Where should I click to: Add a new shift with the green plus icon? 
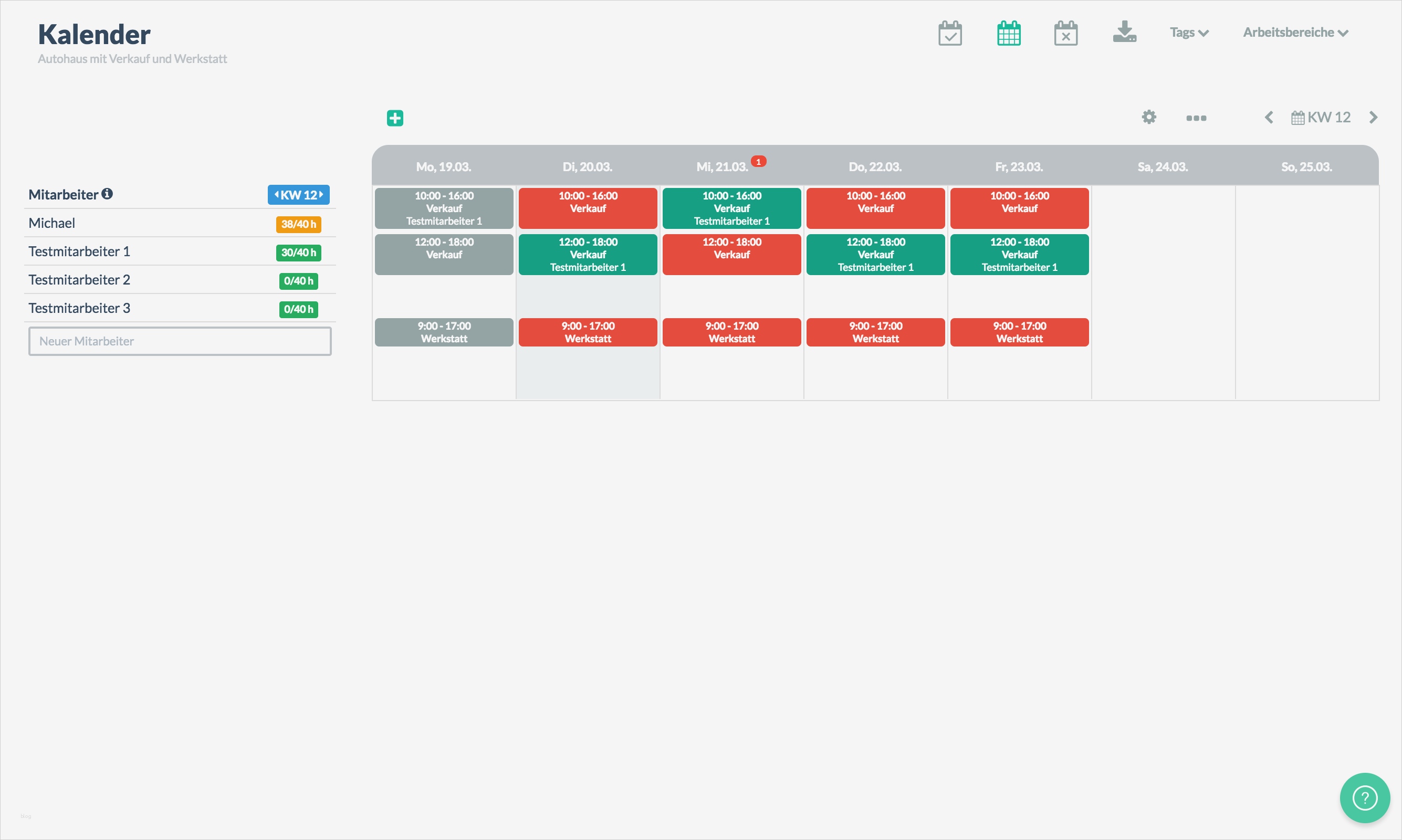[x=395, y=118]
